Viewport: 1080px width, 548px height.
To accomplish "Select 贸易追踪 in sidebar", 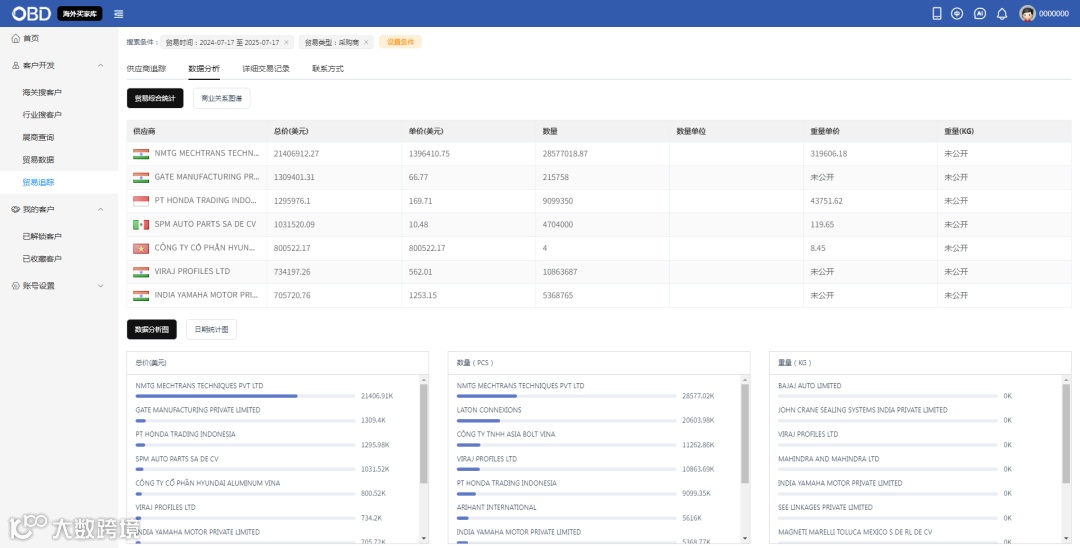I will [x=38, y=182].
